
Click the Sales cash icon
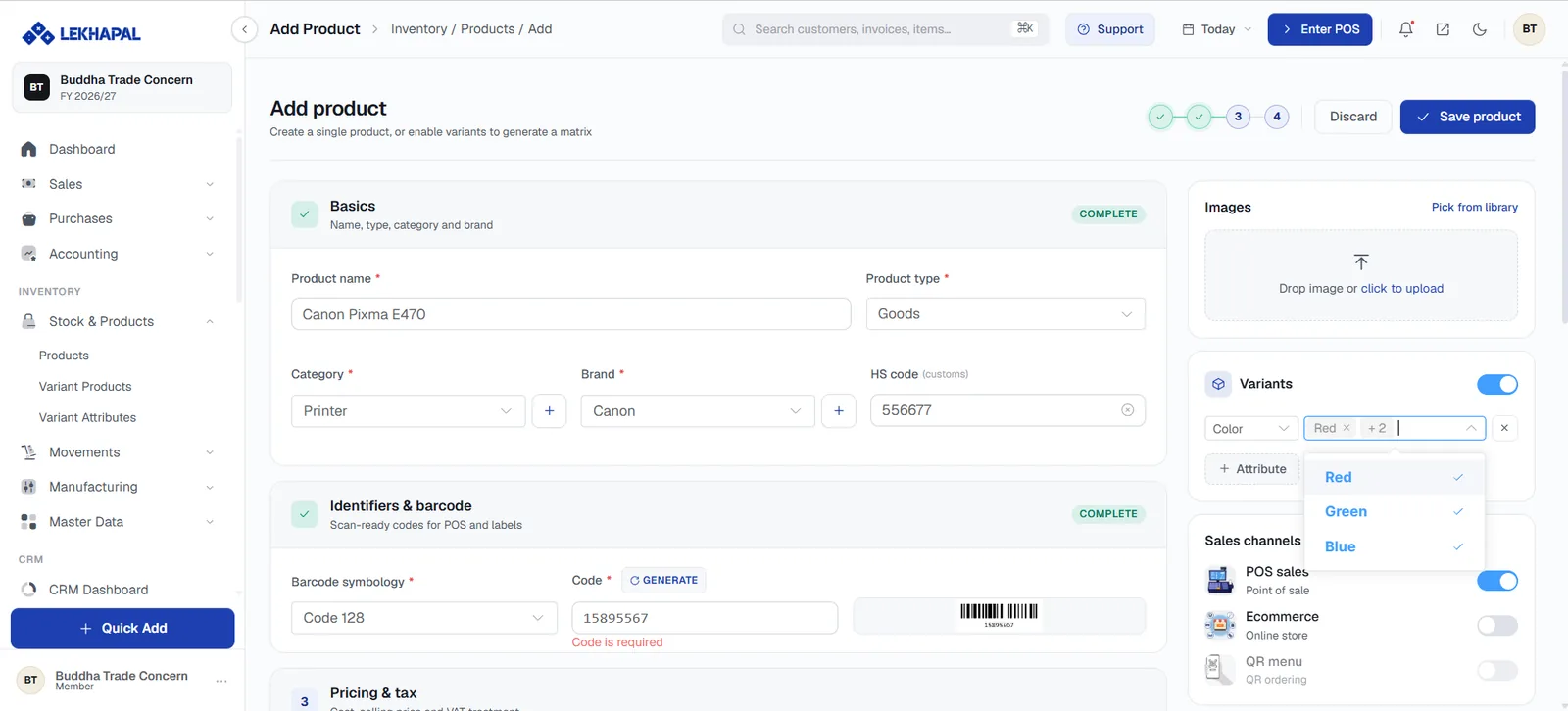pyautogui.click(x=28, y=184)
